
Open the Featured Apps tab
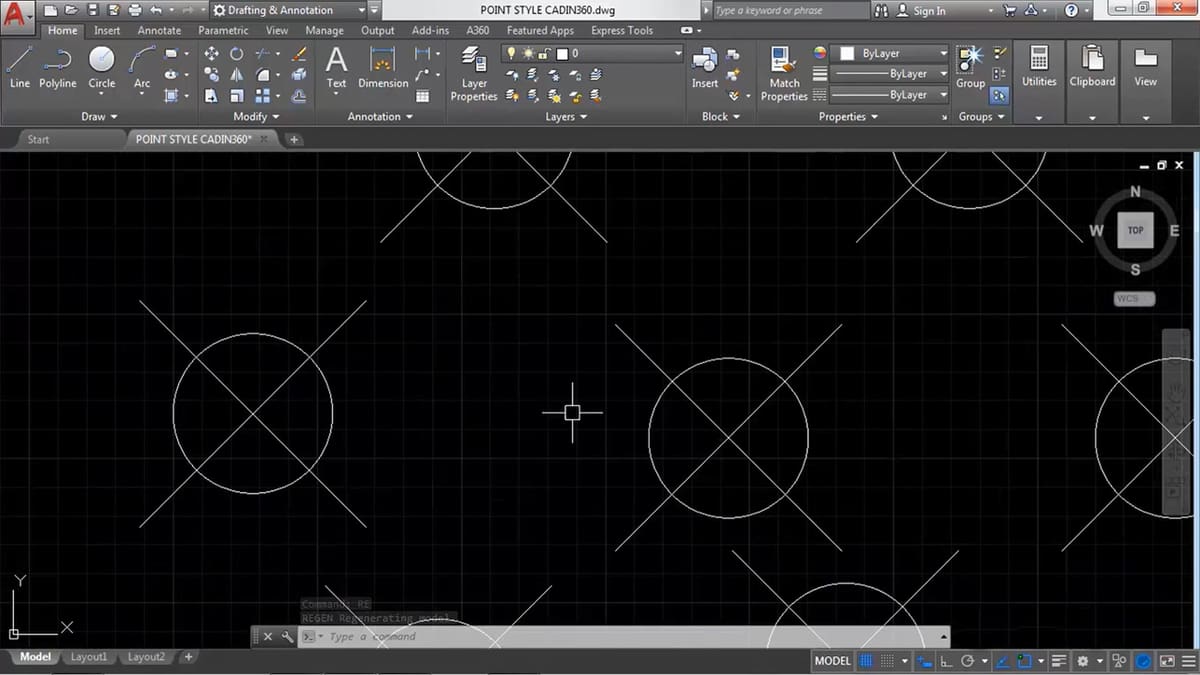[x=540, y=31]
